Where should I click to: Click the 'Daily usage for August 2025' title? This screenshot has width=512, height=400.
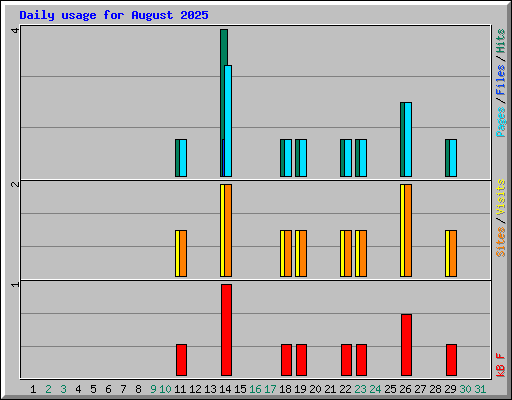point(114,15)
